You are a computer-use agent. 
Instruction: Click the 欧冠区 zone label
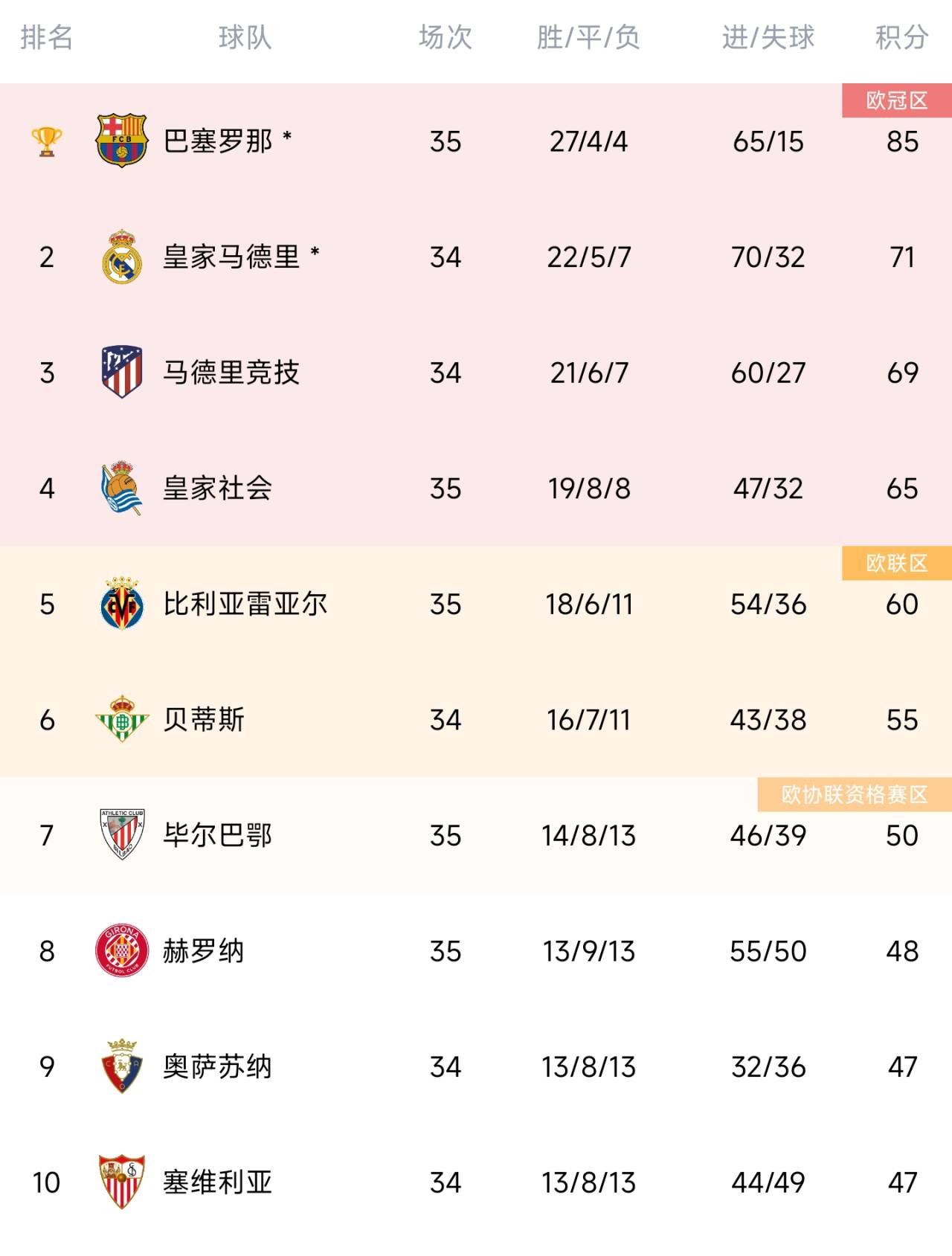896,101
